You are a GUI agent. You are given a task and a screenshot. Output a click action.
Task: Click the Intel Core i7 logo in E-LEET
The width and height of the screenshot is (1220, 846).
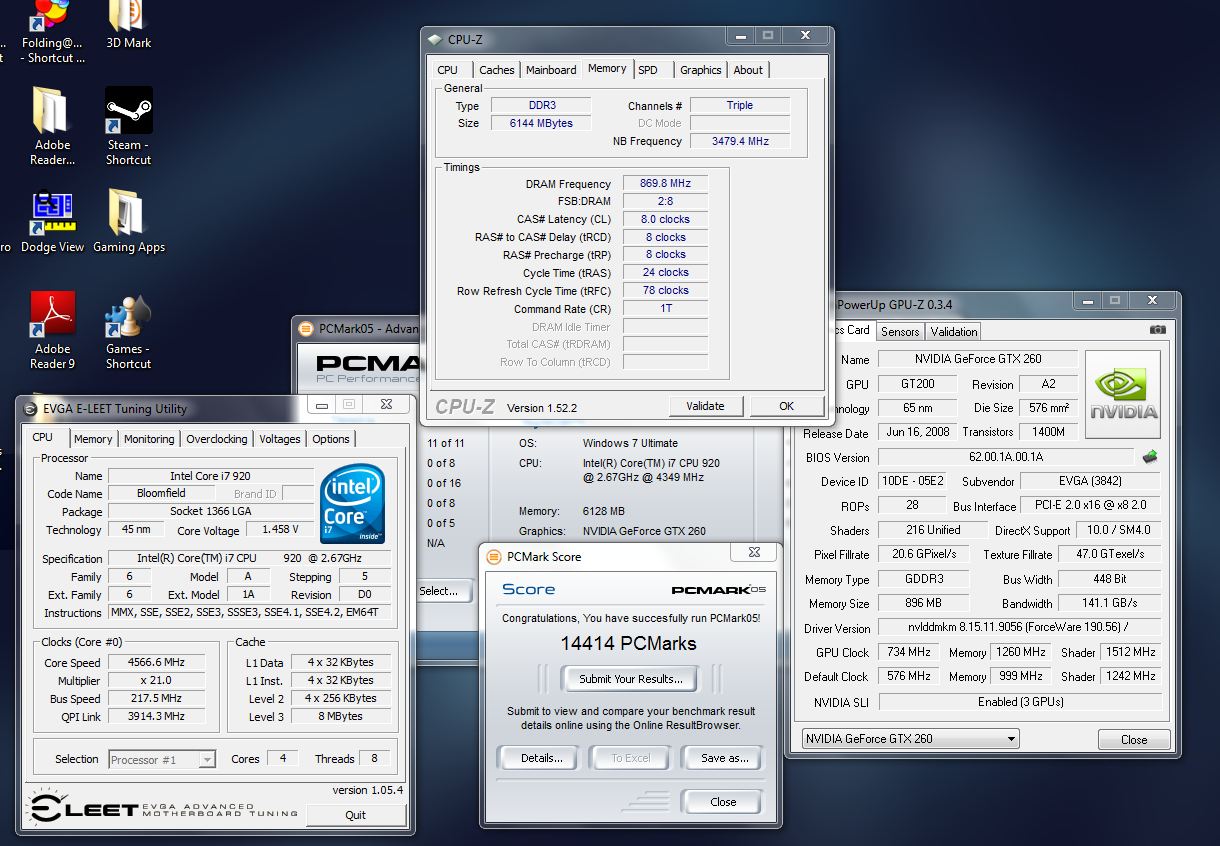pyautogui.click(x=351, y=504)
